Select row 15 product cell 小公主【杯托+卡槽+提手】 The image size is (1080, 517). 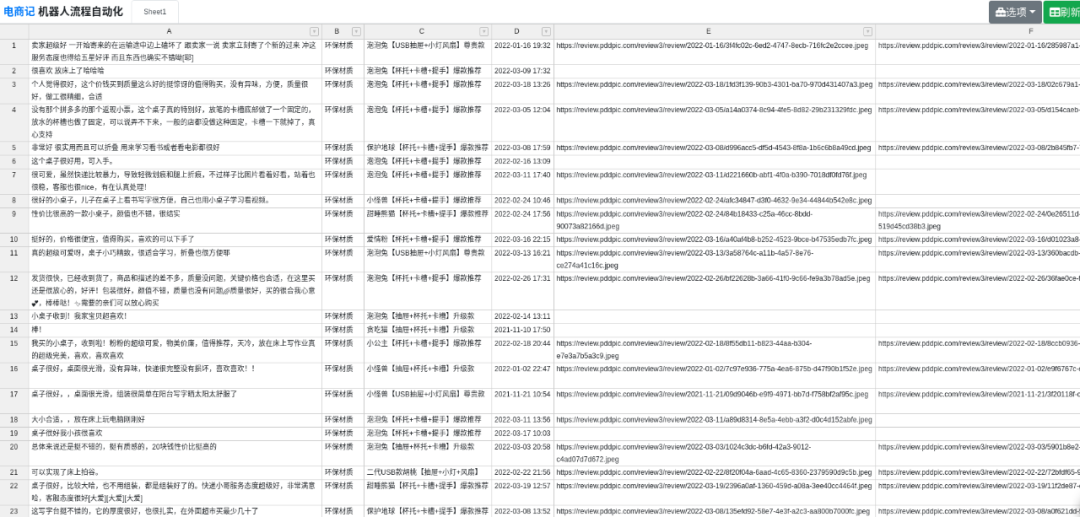(428, 348)
